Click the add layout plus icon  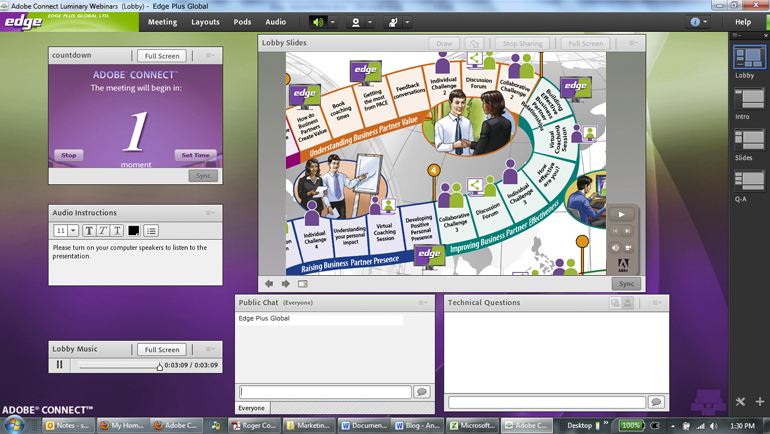coord(760,402)
